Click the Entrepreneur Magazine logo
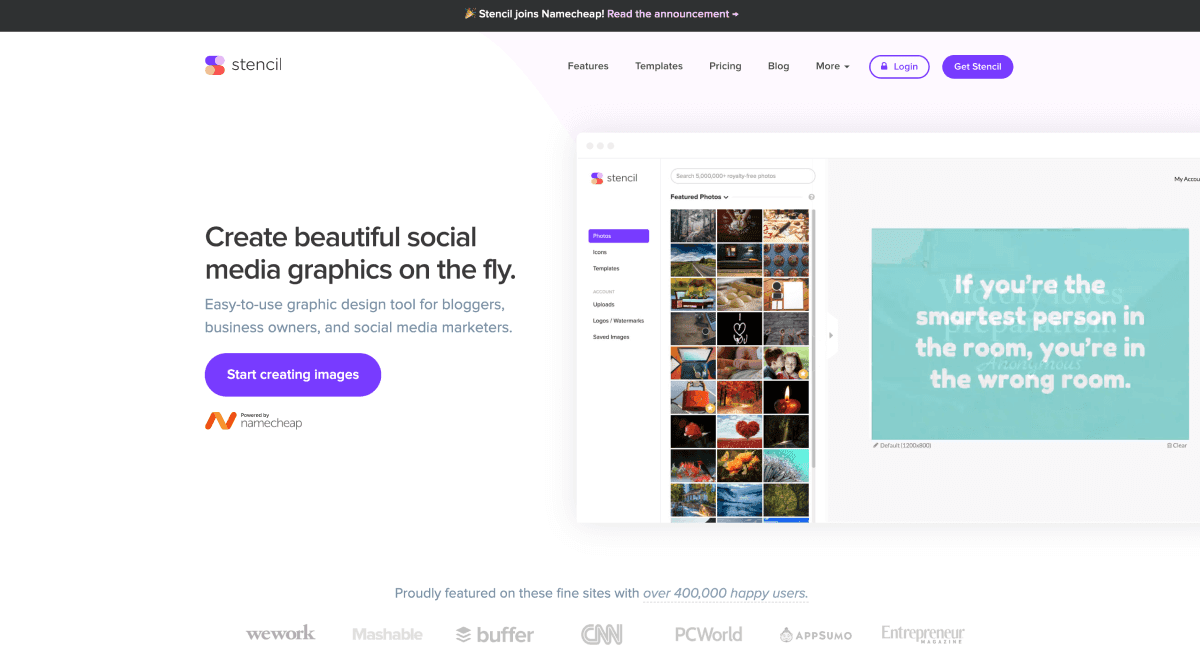The width and height of the screenshot is (1200, 664). pos(923,634)
